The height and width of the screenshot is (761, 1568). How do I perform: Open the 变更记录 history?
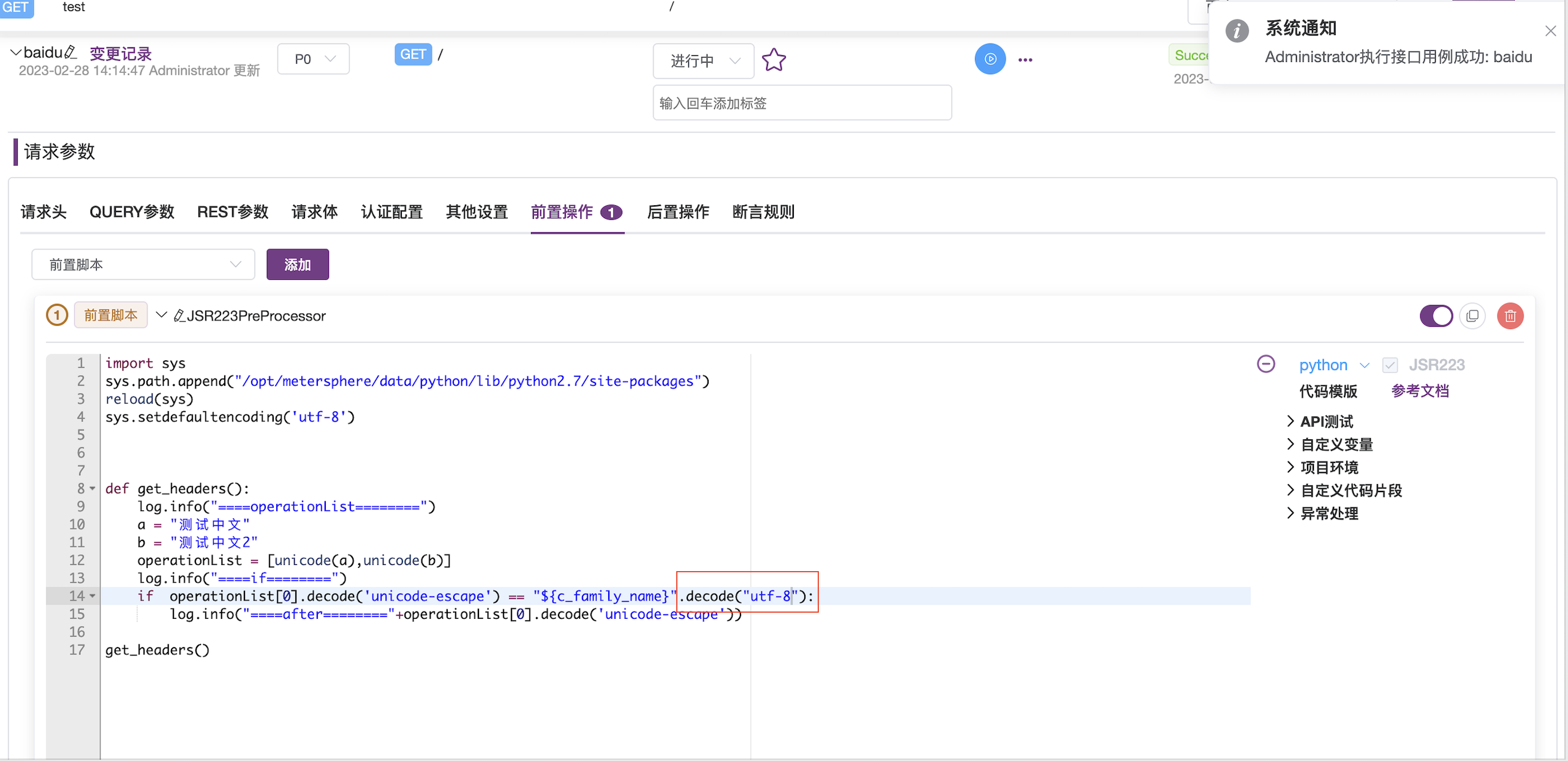120,53
